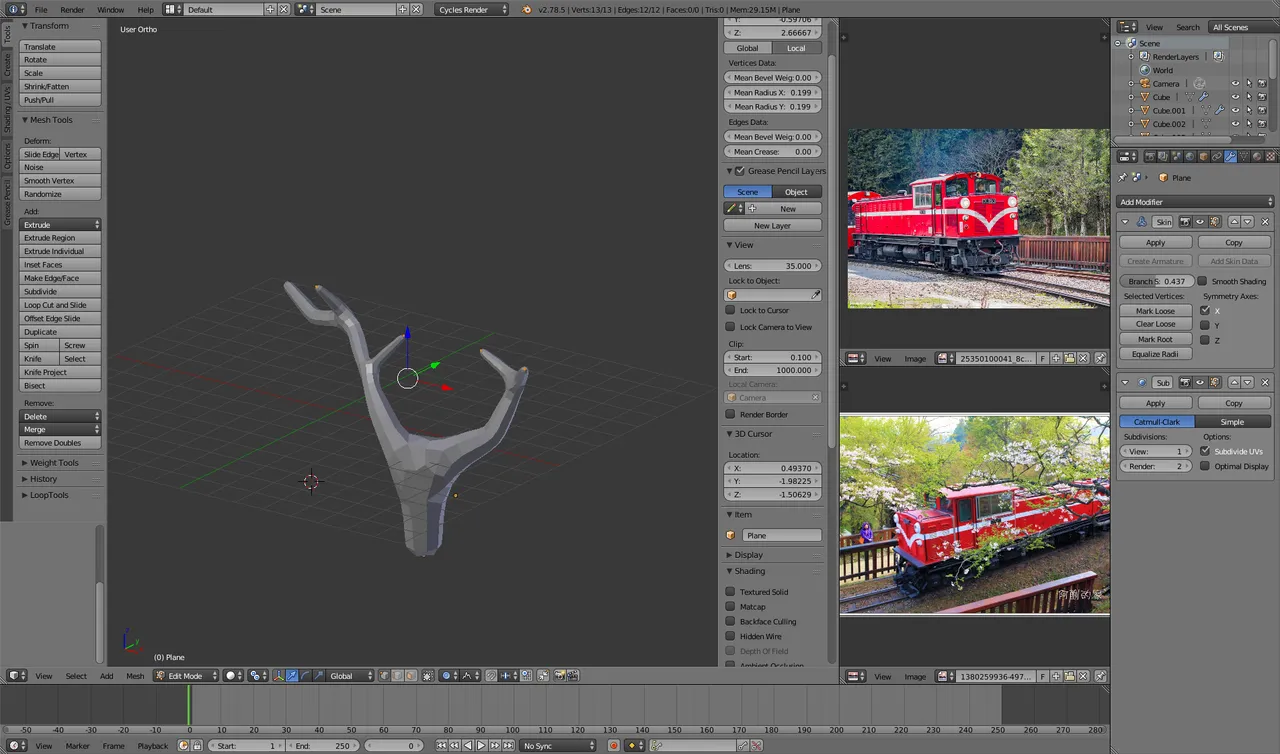Switch grease pencil source to Object

coord(797,192)
